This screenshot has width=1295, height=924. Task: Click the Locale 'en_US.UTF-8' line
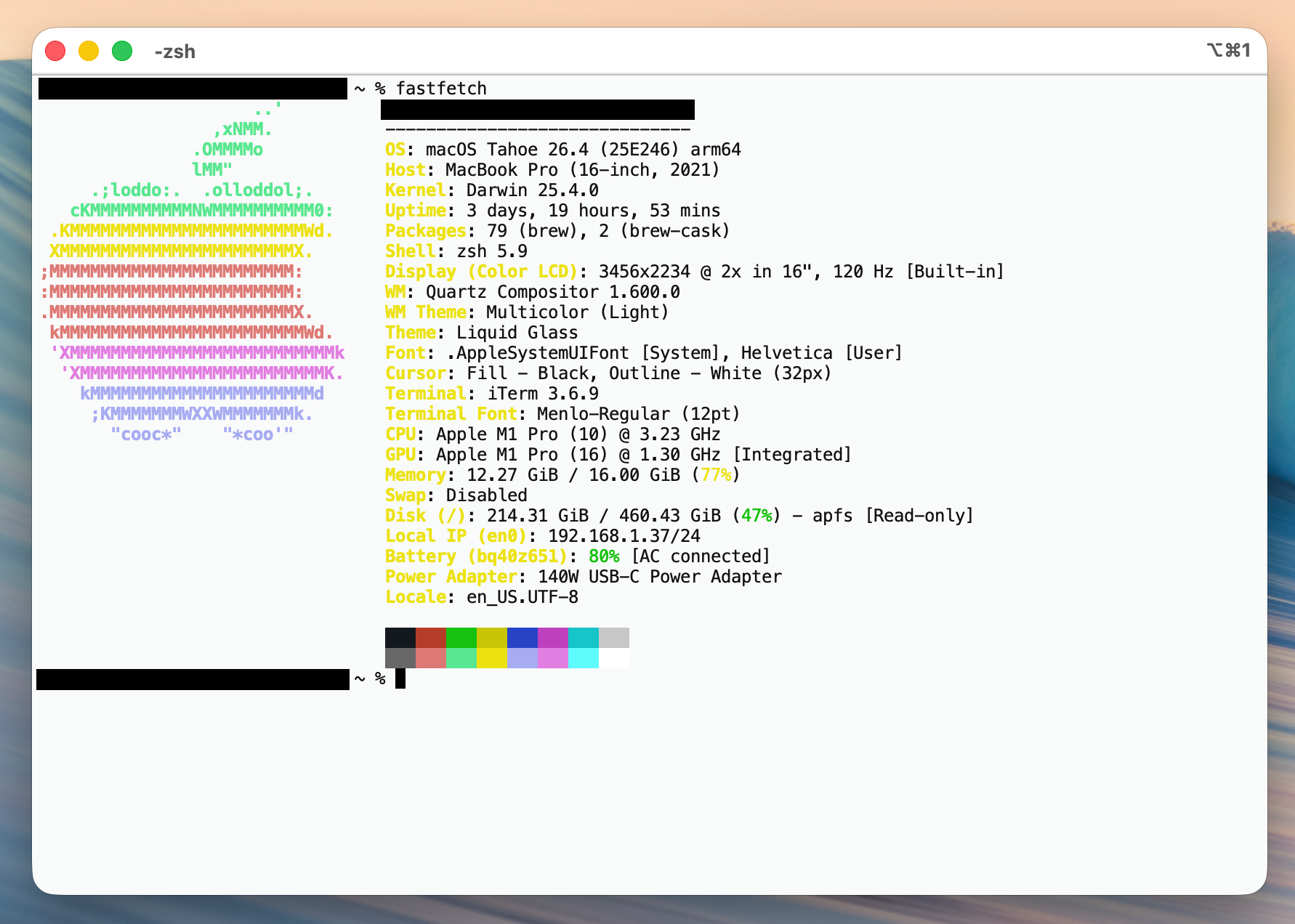tap(482, 597)
